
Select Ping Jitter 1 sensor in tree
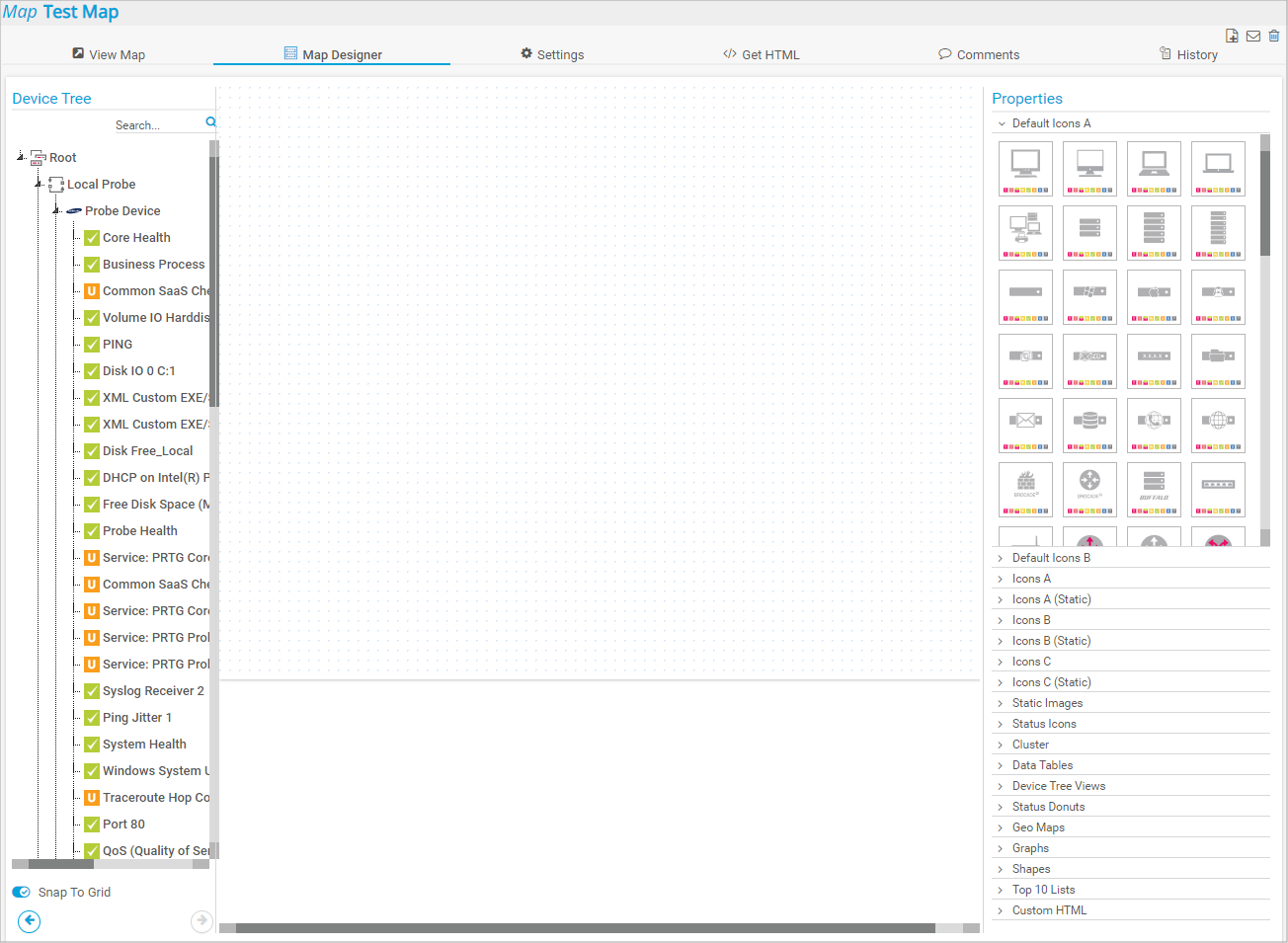point(136,718)
